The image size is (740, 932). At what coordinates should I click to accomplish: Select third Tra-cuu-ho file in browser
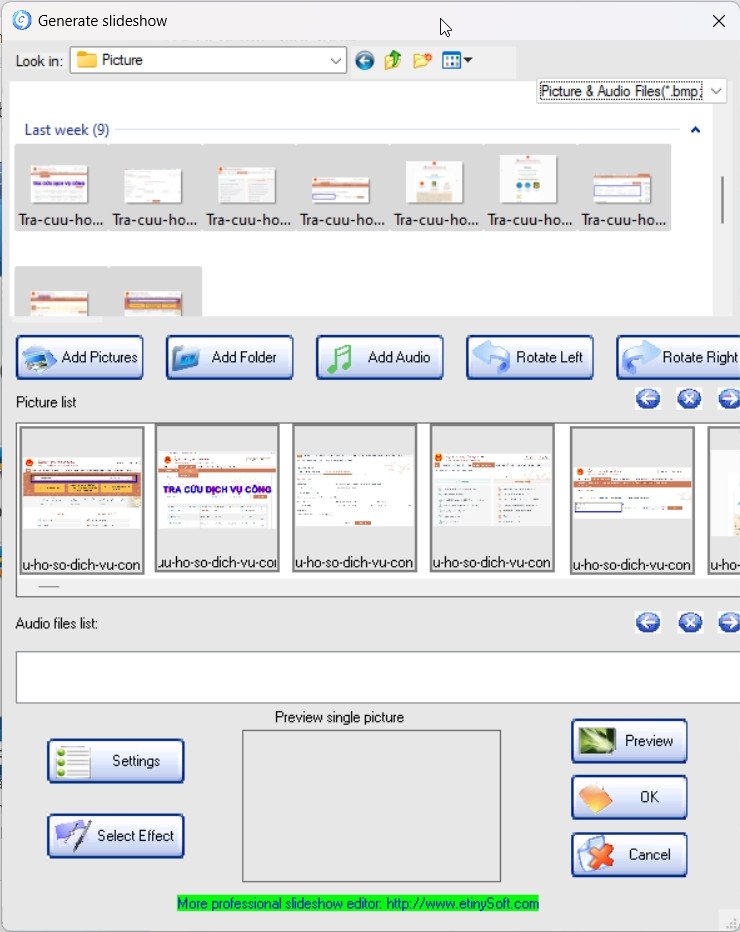(248, 187)
